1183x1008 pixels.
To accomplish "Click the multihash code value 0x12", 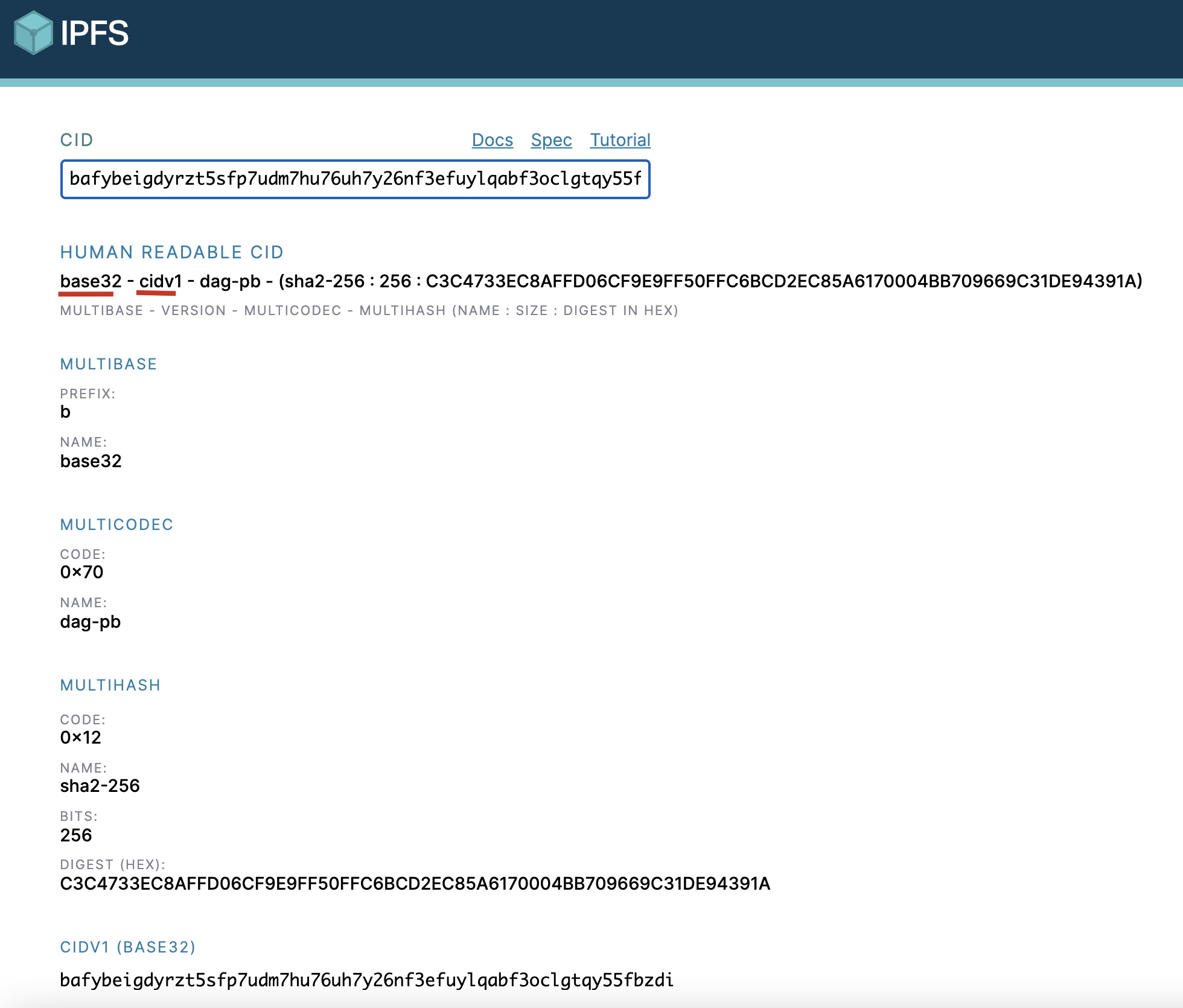I will click(x=80, y=738).
